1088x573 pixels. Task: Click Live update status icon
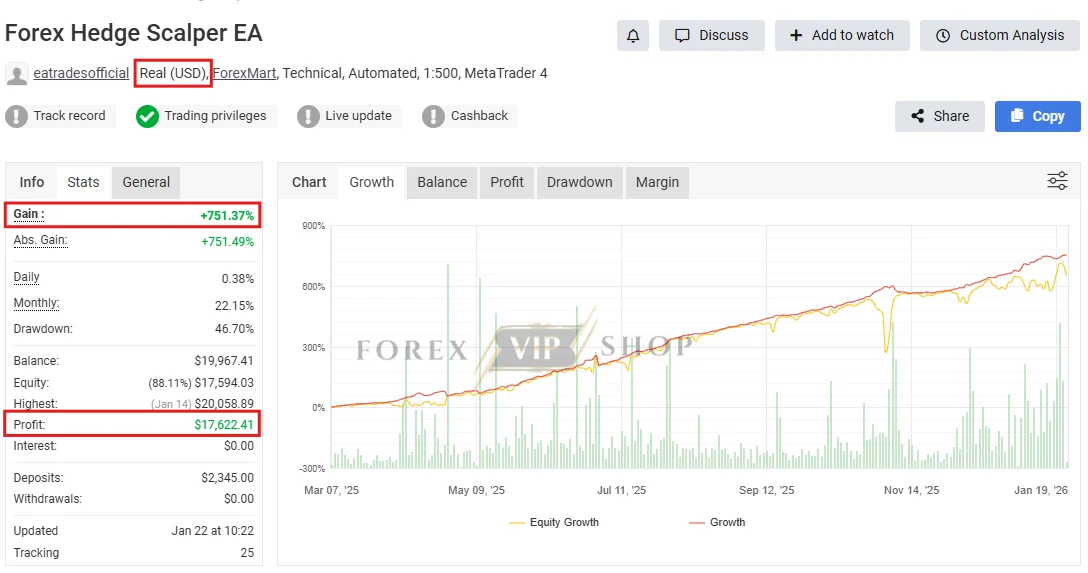point(308,116)
